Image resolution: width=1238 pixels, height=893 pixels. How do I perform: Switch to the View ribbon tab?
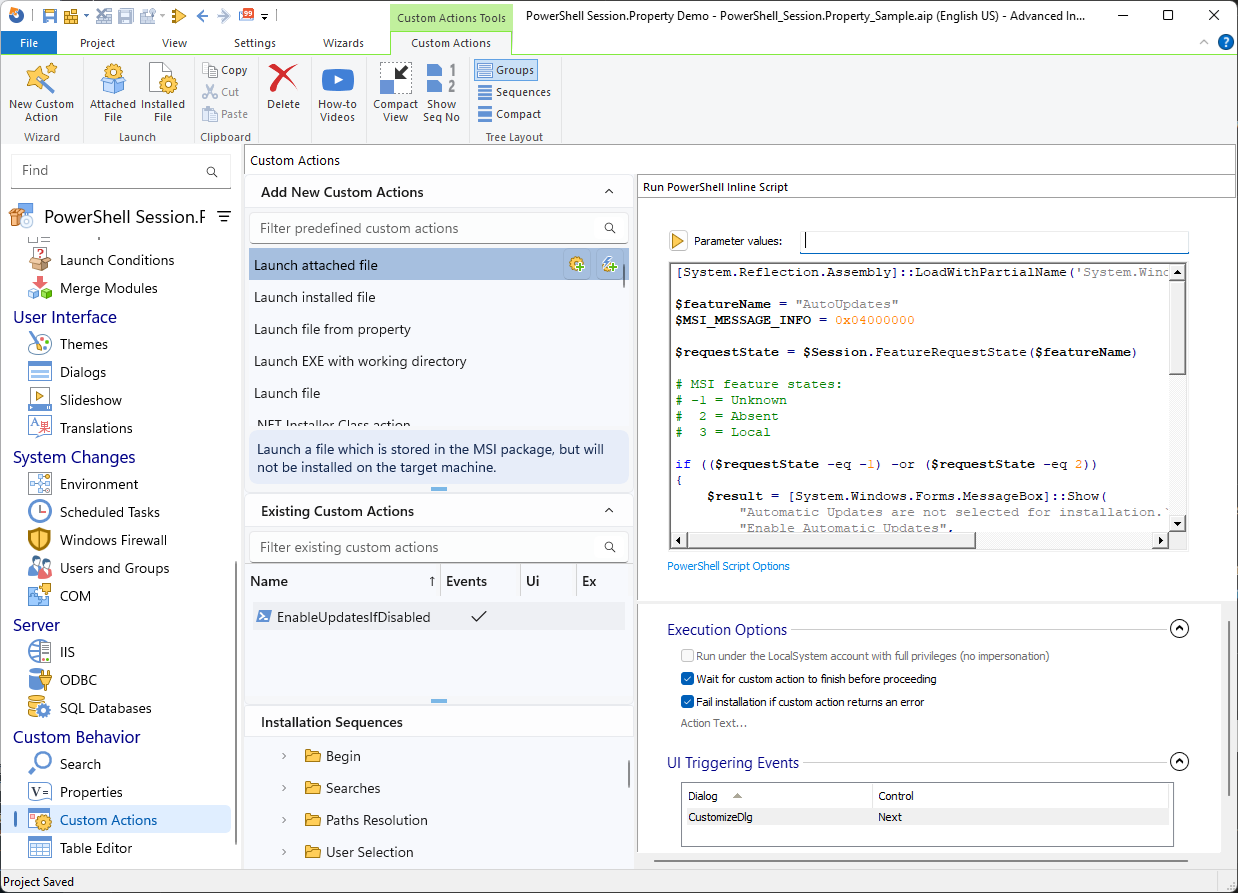pyautogui.click(x=174, y=43)
